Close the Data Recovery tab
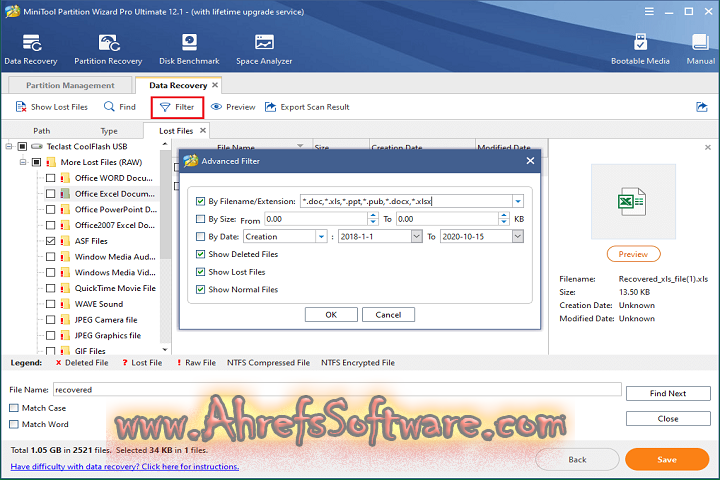Image resolution: width=720 pixels, height=480 pixels. pos(215,85)
